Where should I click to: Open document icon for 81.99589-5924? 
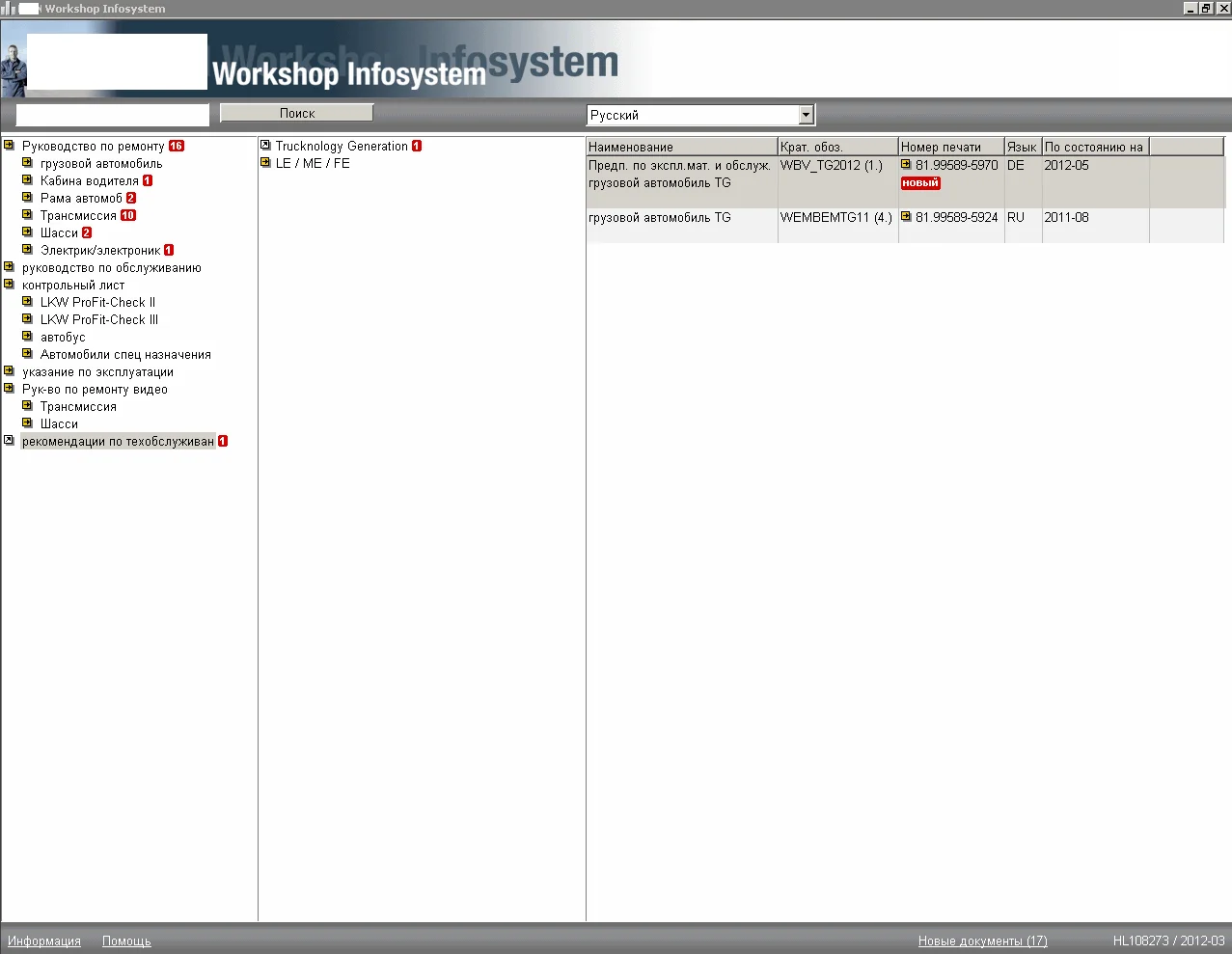(907, 217)
